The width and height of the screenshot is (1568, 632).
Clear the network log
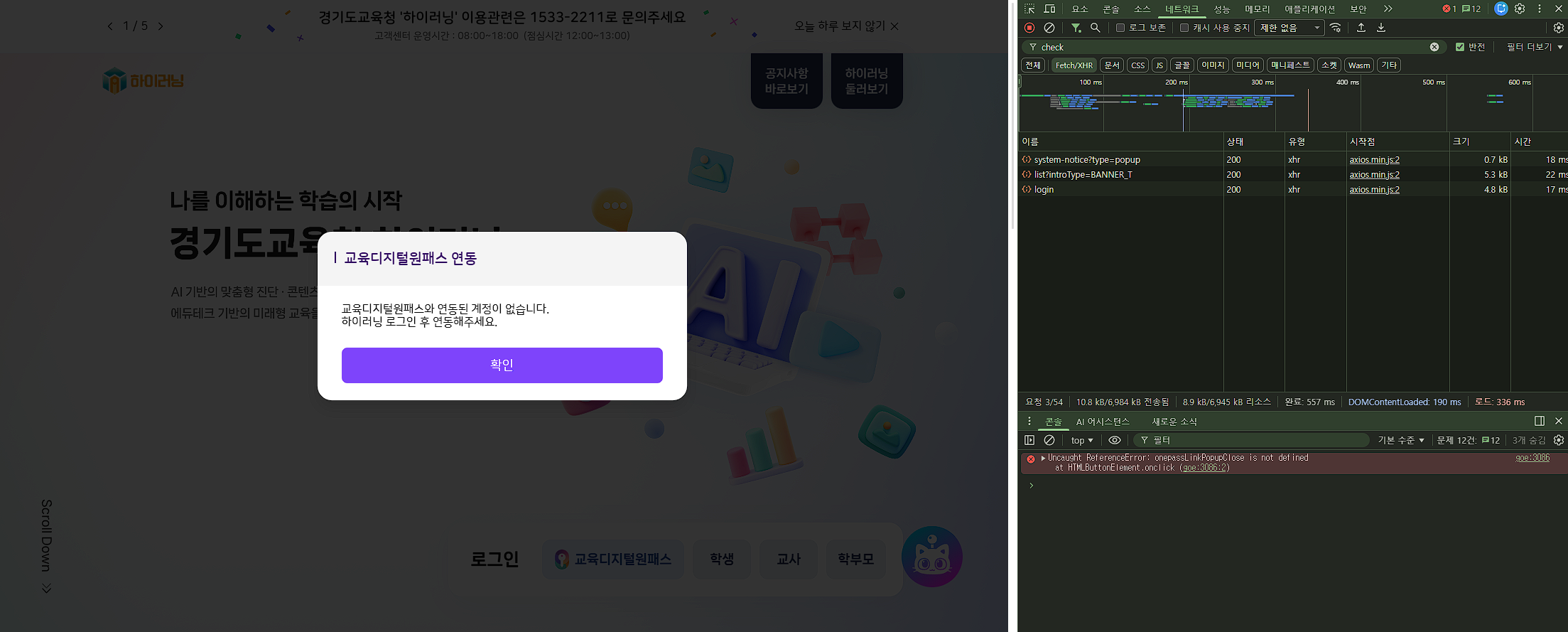point(1049,28)
